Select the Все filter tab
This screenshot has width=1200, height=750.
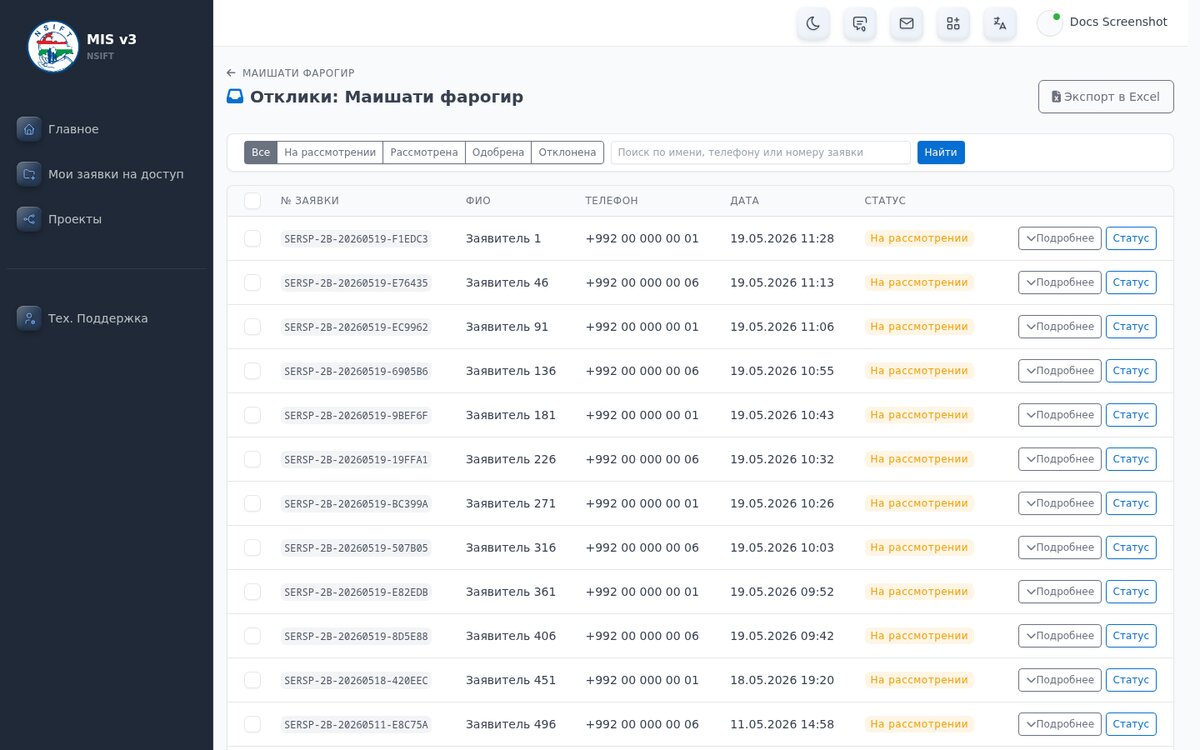coord(261,153)
